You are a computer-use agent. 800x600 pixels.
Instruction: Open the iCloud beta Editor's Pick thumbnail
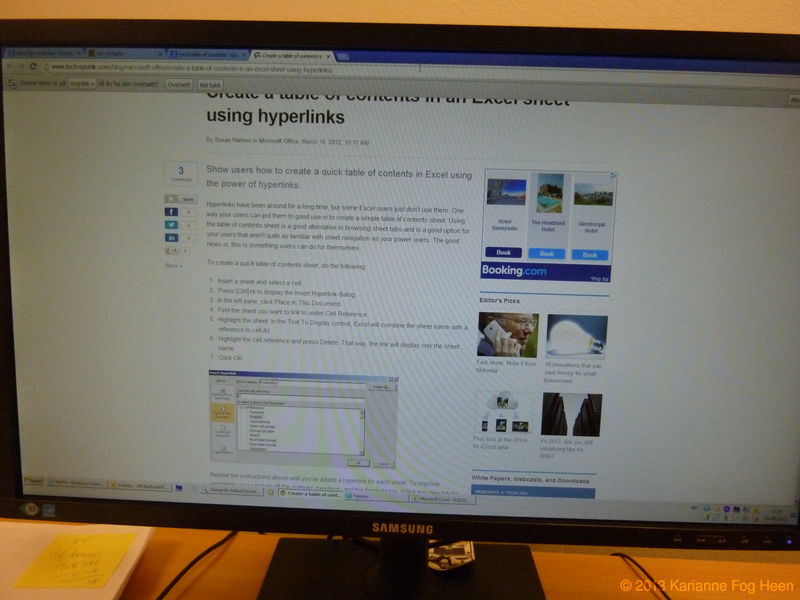[x=503, y=412]
